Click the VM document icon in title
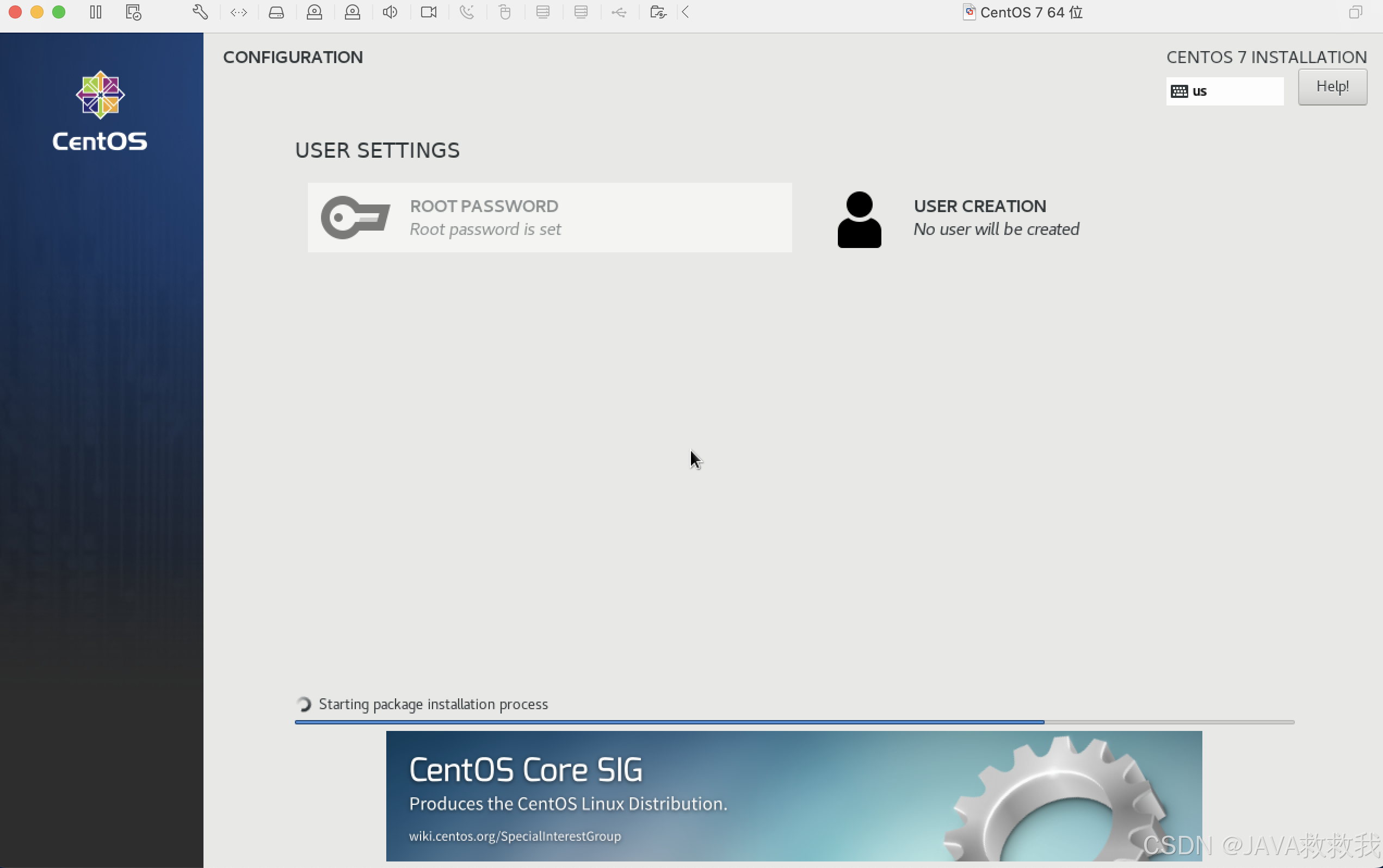This screenshot has height=868, width=1383. point(969,12)
